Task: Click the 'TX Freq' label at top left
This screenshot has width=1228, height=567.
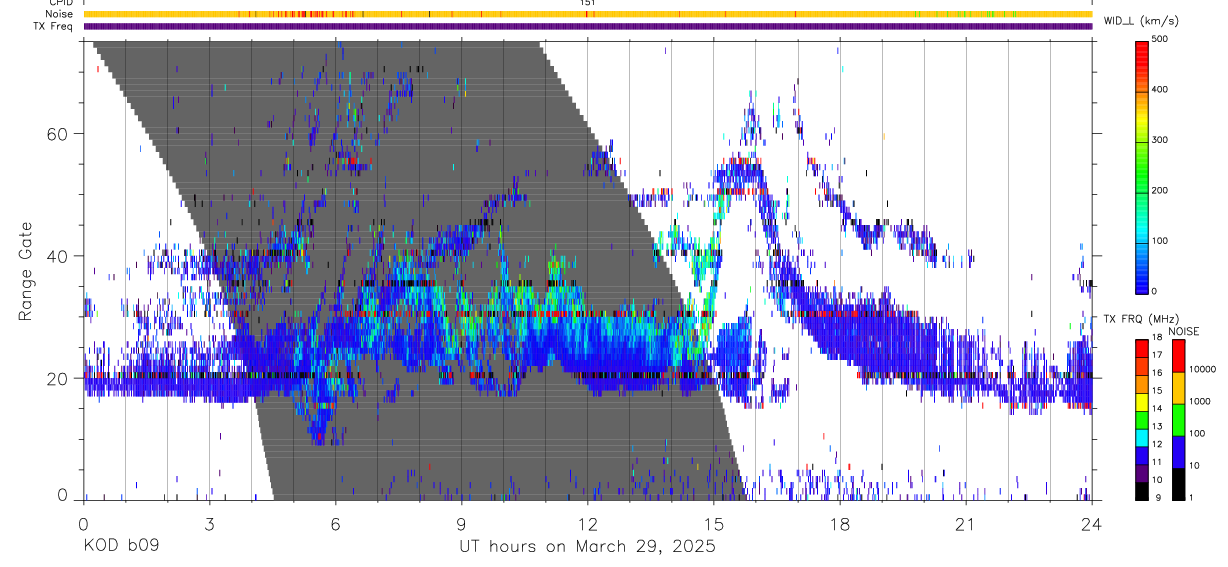Action: coord(54,26)
